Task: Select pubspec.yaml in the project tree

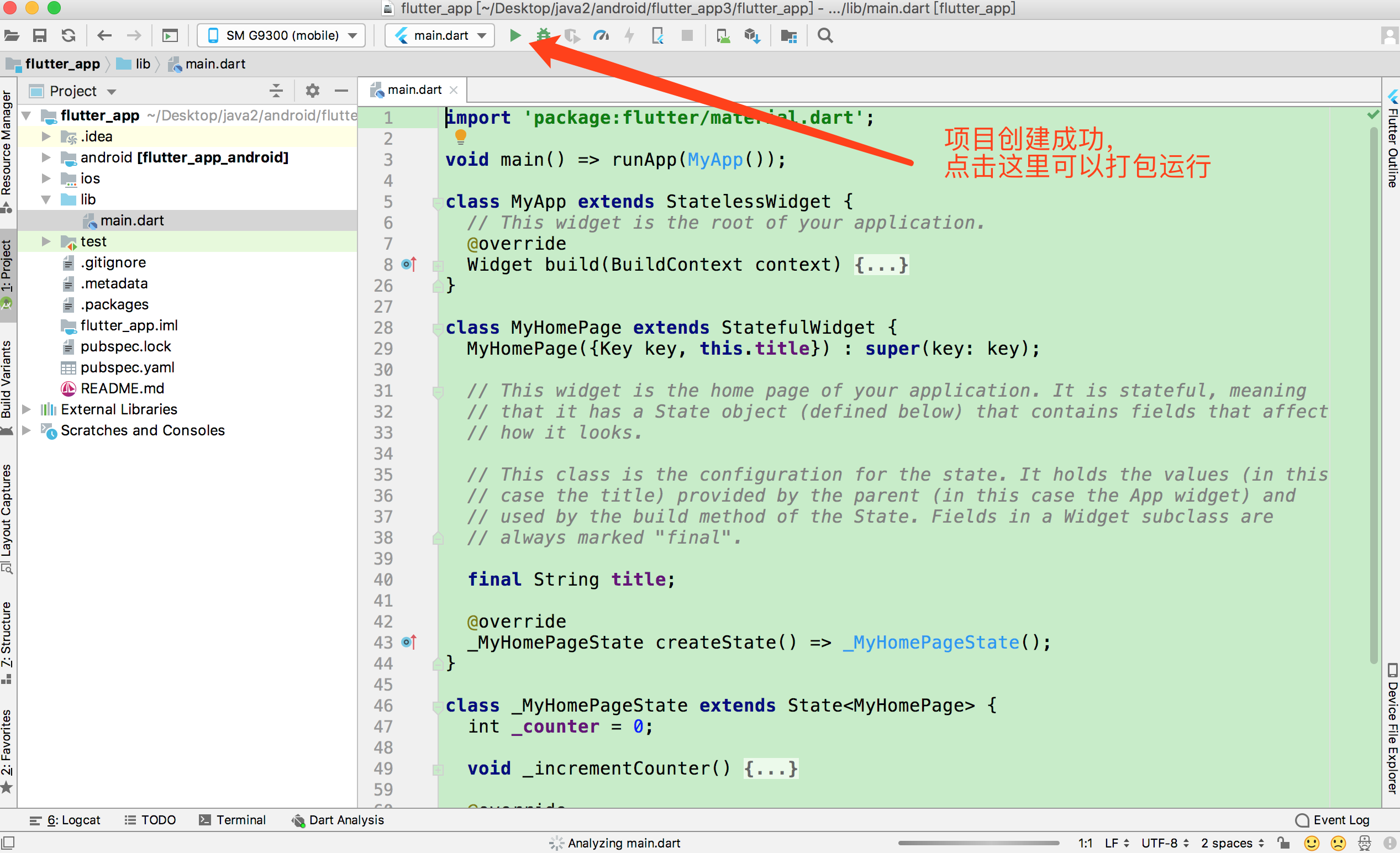Action: (127, 368)
